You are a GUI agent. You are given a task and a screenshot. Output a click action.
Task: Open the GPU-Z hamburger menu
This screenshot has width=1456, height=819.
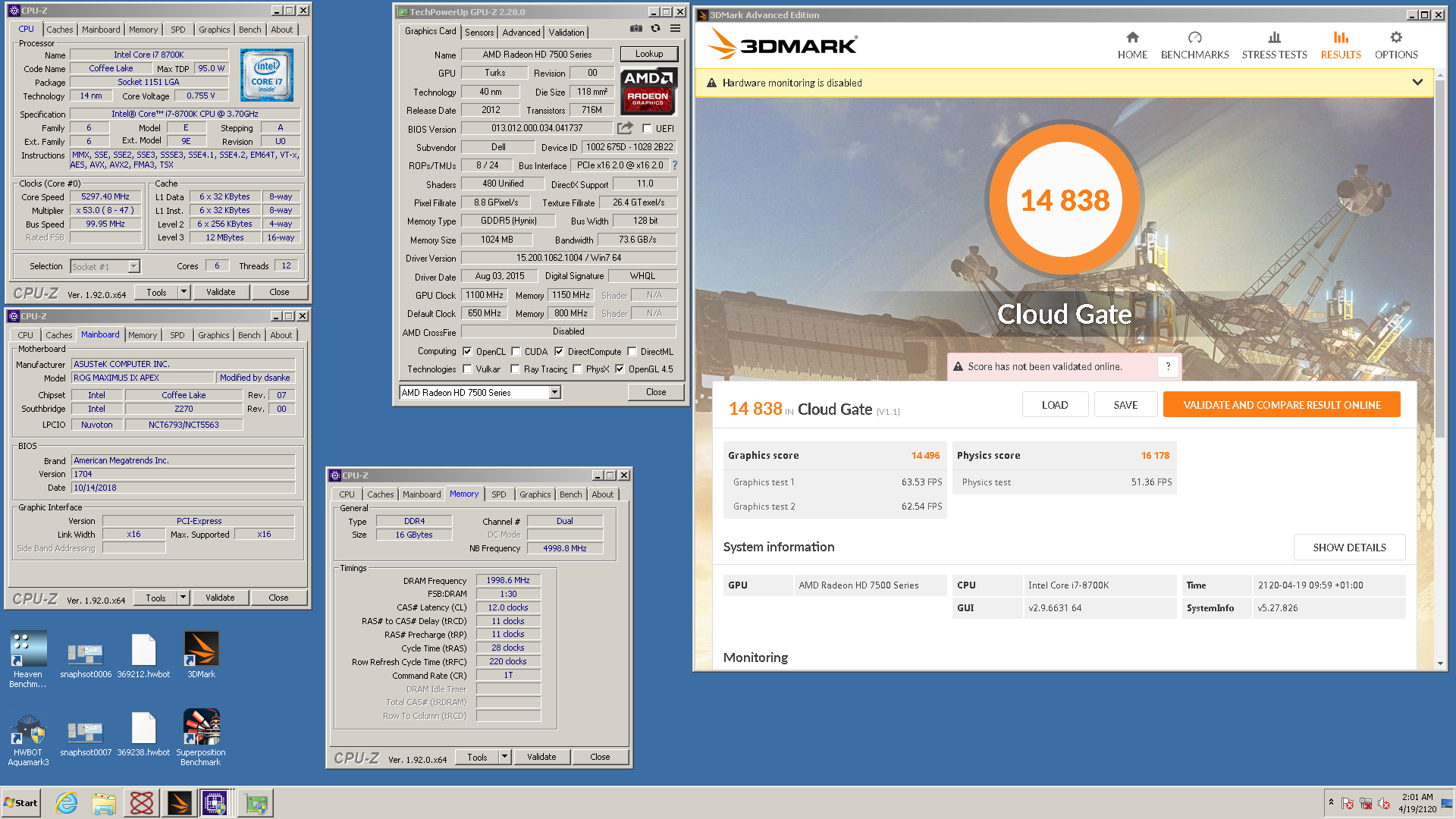tap(675, 29)
